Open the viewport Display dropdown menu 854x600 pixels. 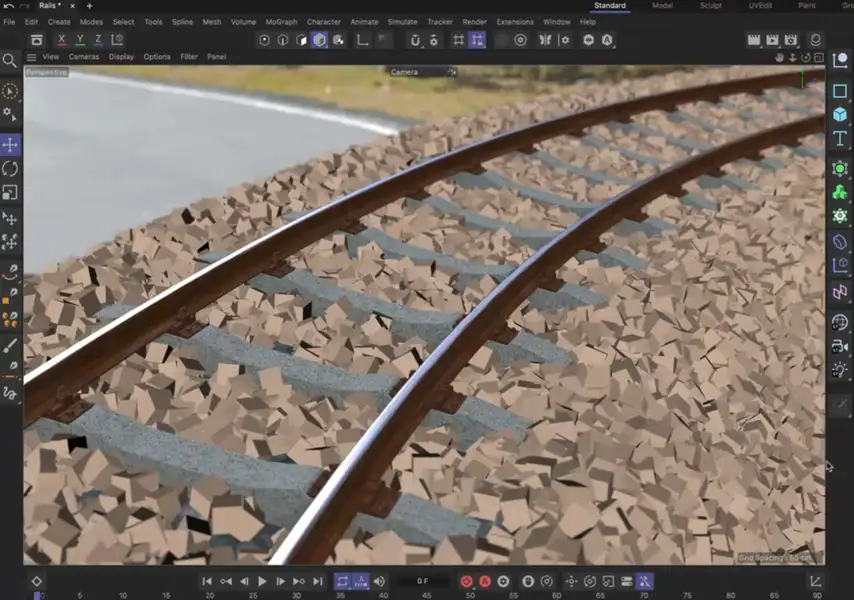click(121, 57)
